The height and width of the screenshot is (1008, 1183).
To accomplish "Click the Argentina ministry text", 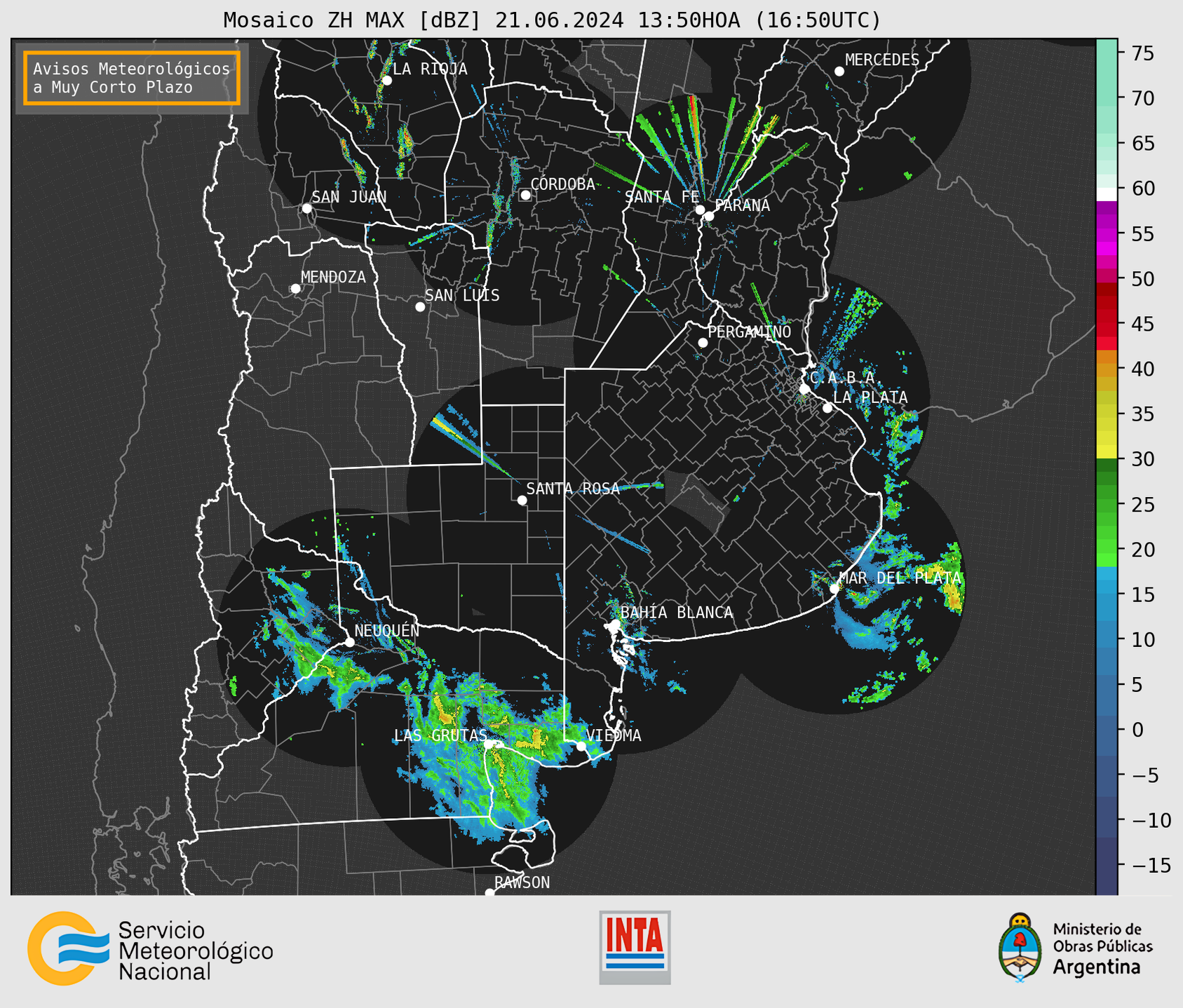I will (1096, 967).
